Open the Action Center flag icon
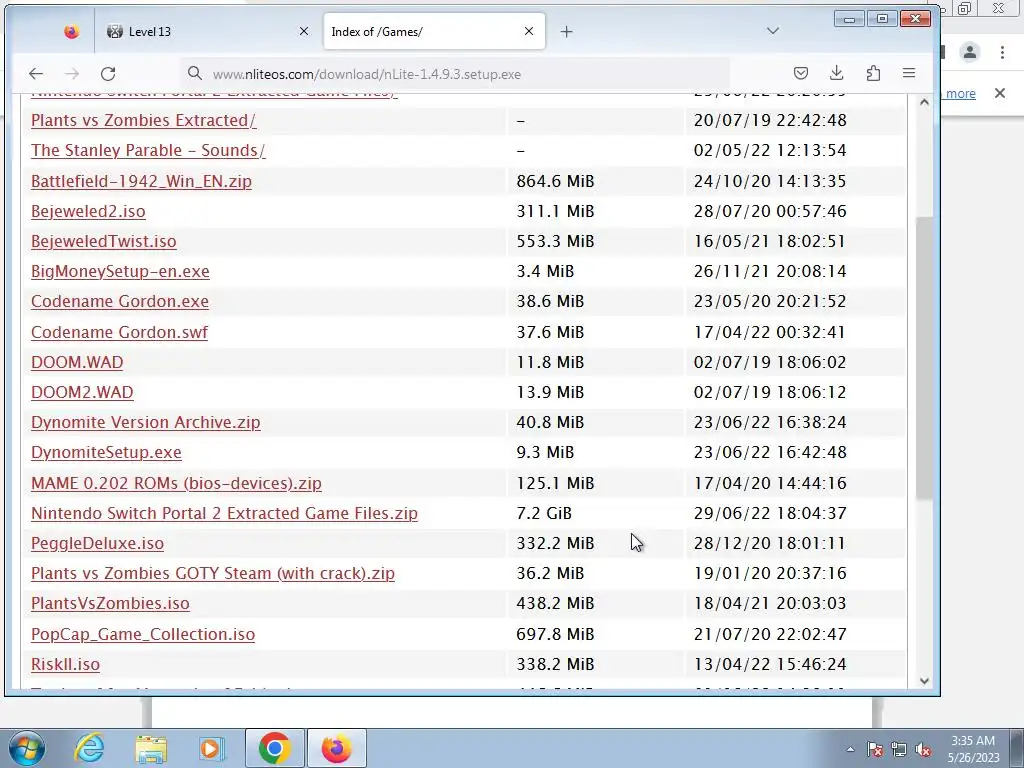 (875, 749)
